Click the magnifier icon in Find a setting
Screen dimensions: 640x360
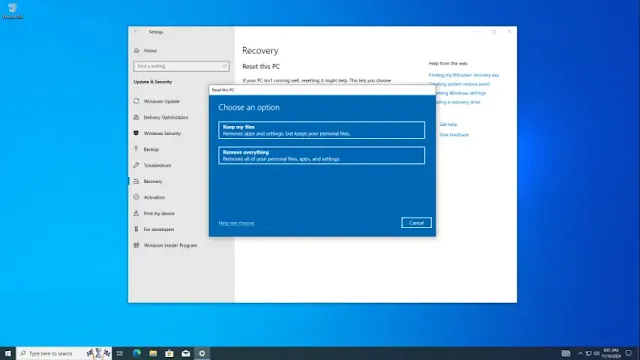click(x=224, y=66)
